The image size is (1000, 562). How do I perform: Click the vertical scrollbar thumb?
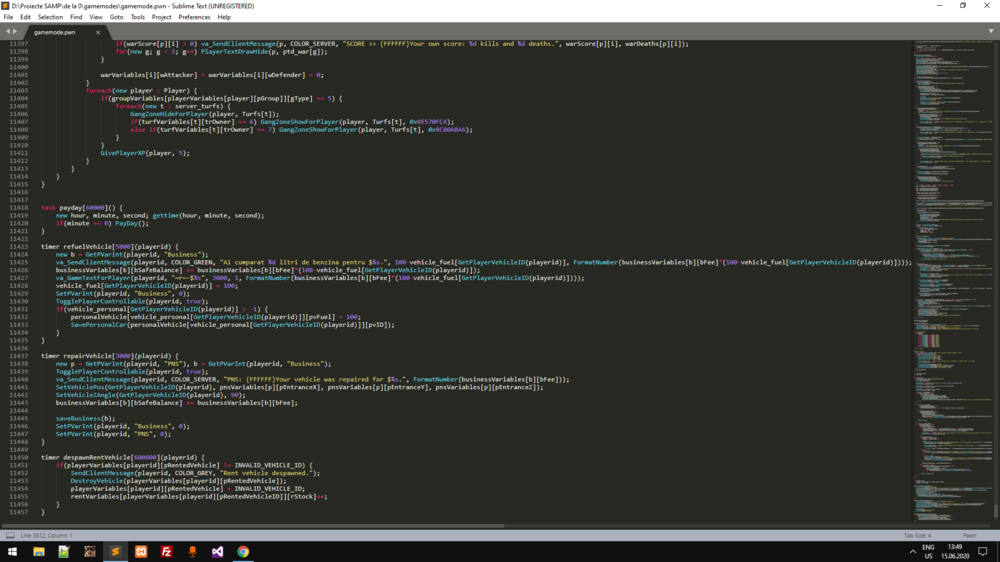(996, 511)
